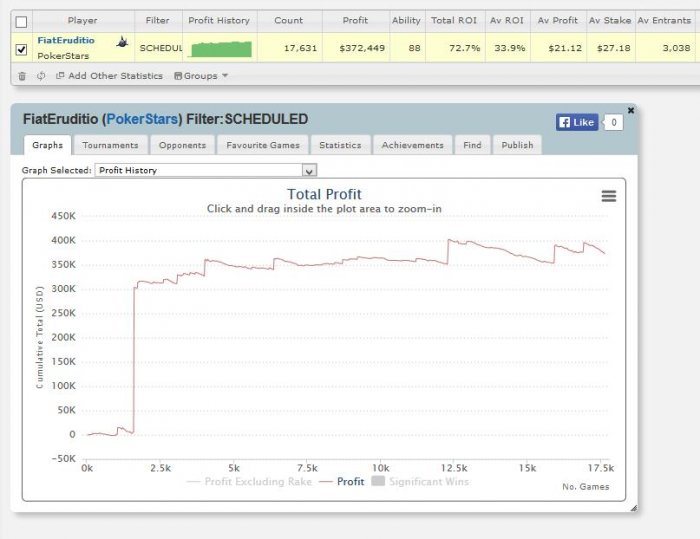This screenshot has width=700, height=539.
Task: Switch to the Find tab
Action: tap(472, 145)
